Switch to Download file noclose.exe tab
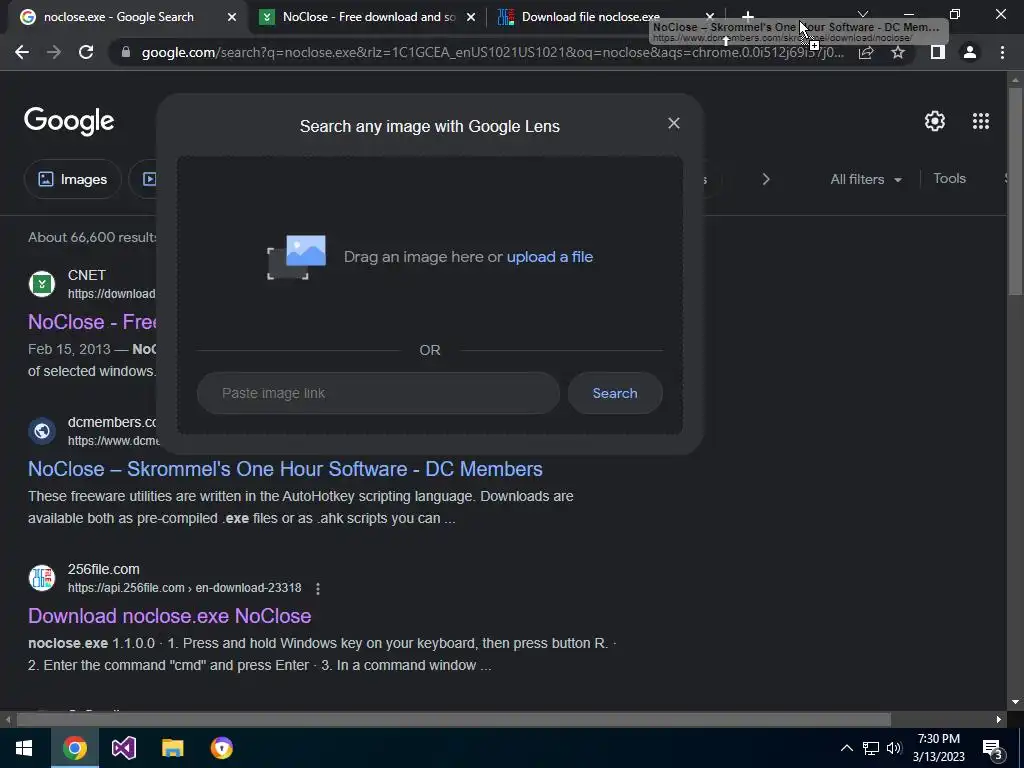The width and height of the screenshot is (1024, 768). coord(590,17)
